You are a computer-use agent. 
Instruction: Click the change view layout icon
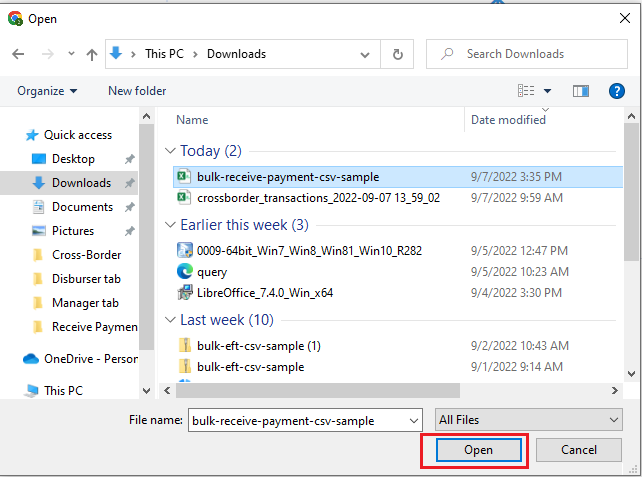point(527,91)
